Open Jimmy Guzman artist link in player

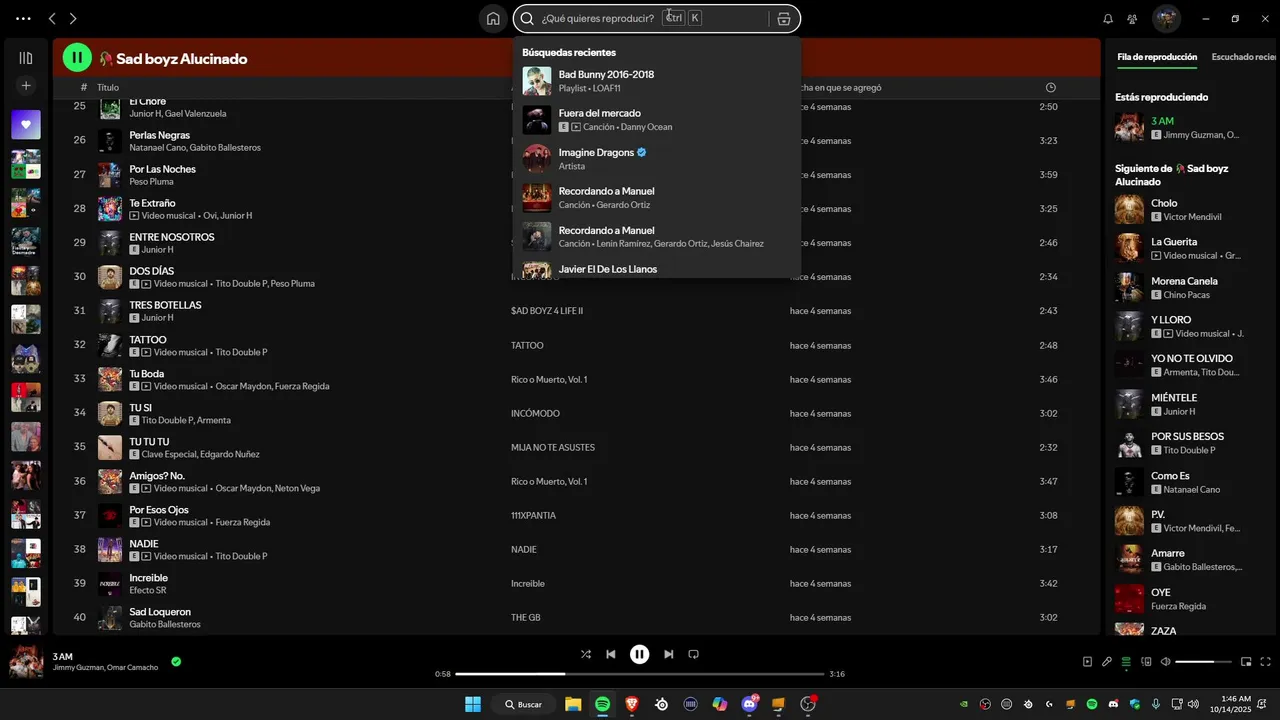point(78,667)
